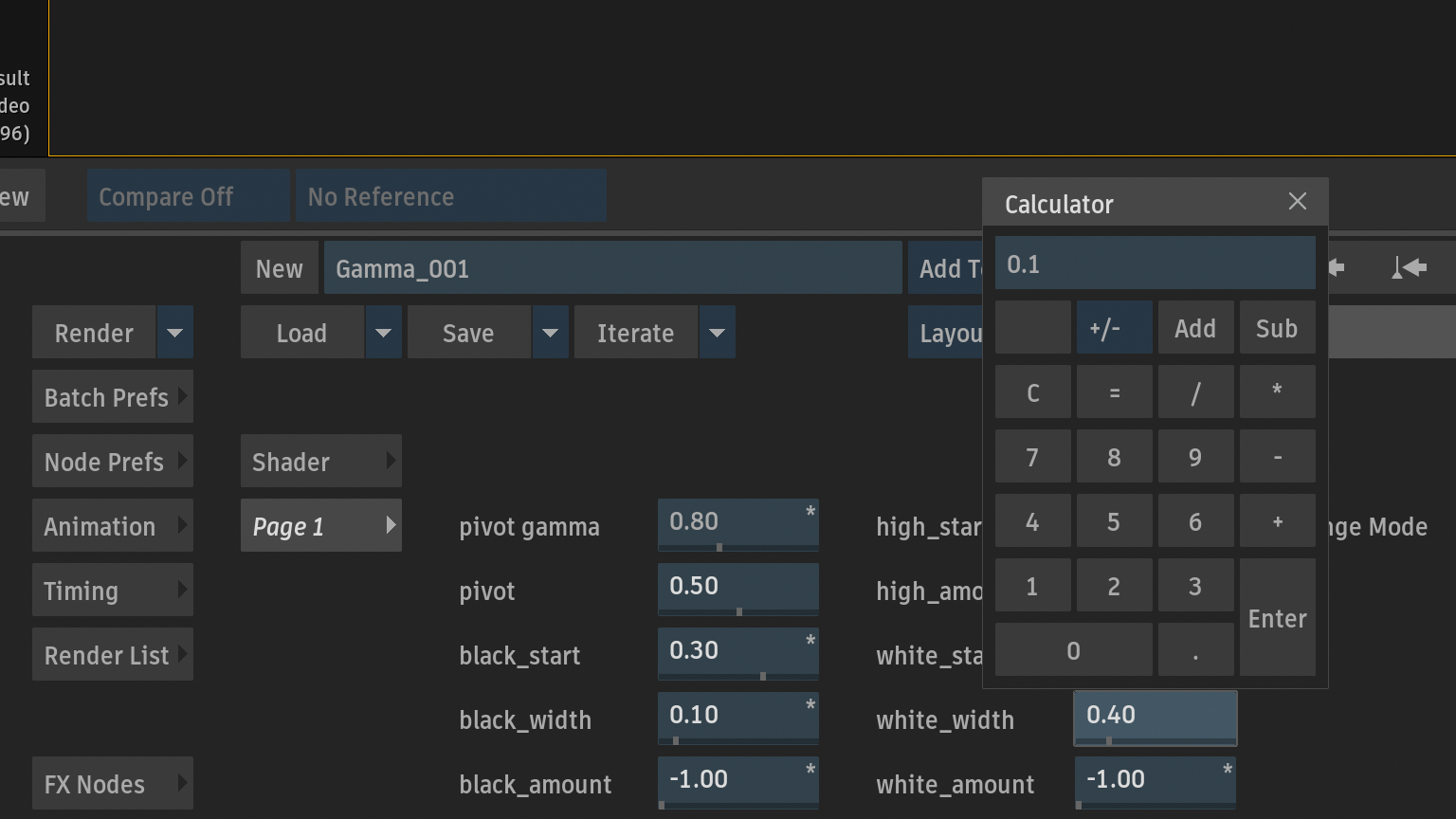
Task: Click the plus key in Calculator
Action: click(x=1278, y=521)
